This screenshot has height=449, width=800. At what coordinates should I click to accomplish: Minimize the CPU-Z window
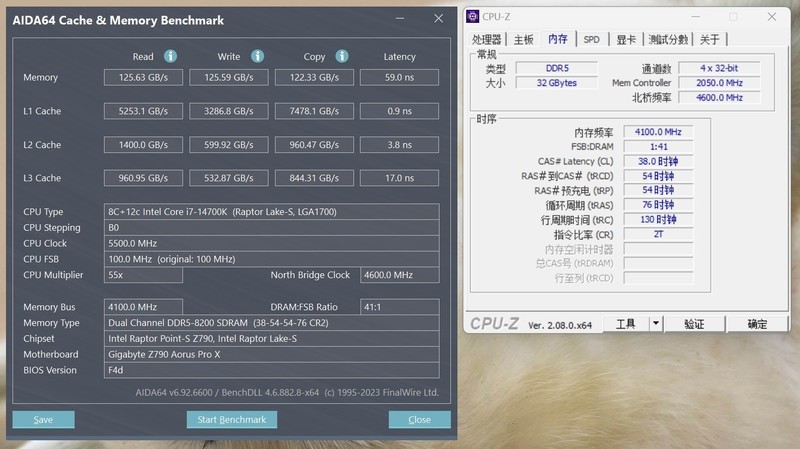tap(695, 17)
